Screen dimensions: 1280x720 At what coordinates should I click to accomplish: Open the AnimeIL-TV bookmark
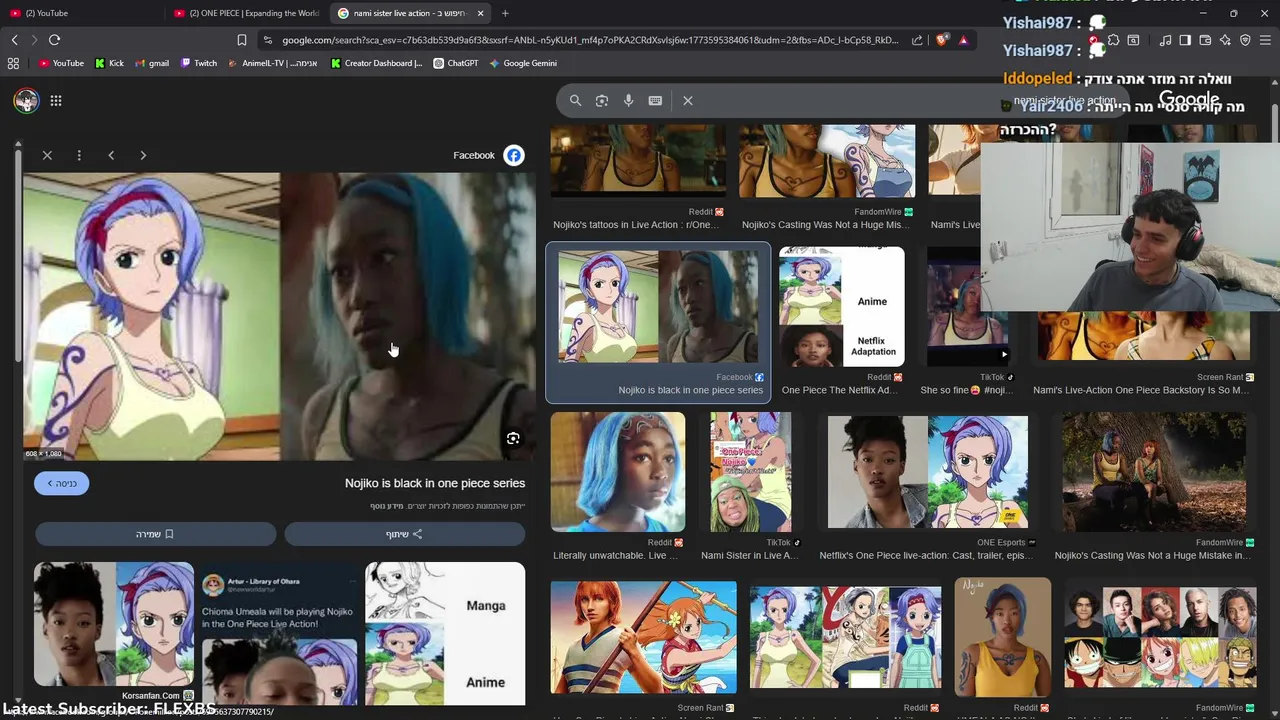coord(272,63)
